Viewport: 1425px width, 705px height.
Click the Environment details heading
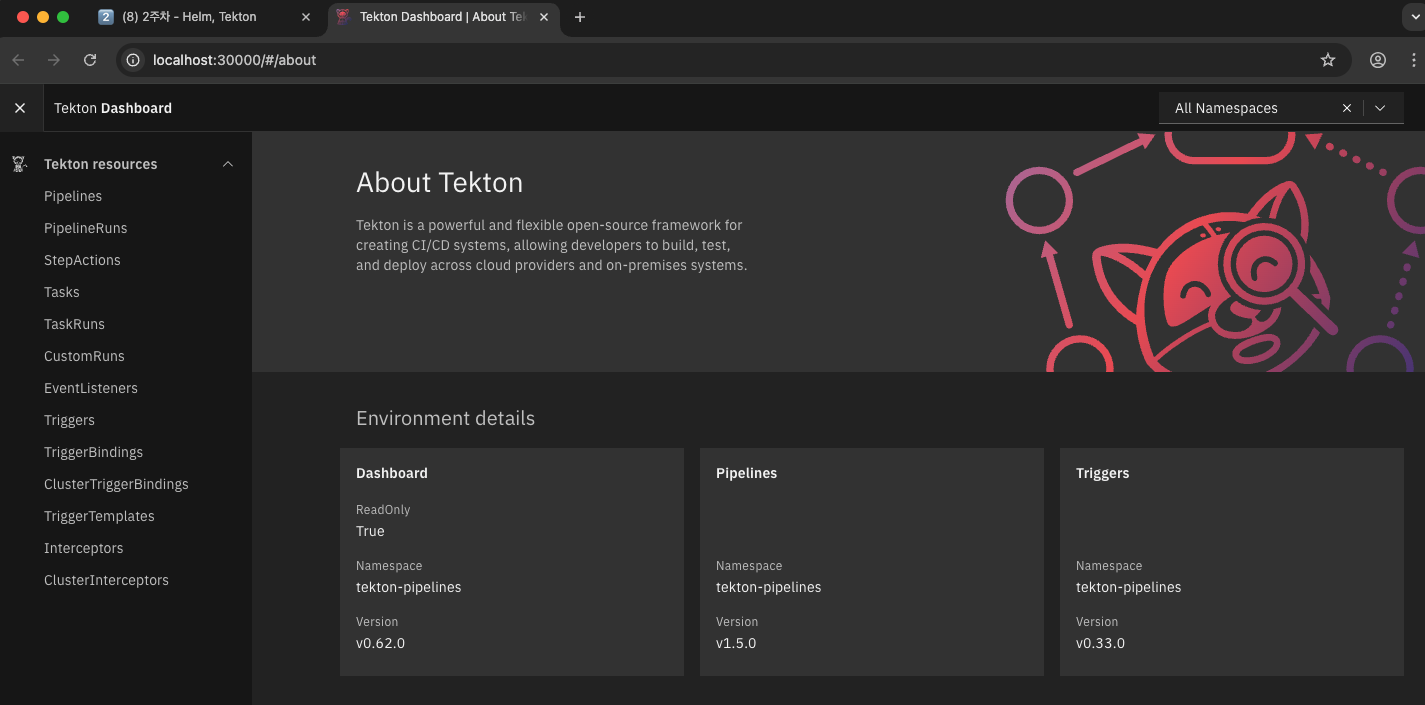[x=445, y=418]
